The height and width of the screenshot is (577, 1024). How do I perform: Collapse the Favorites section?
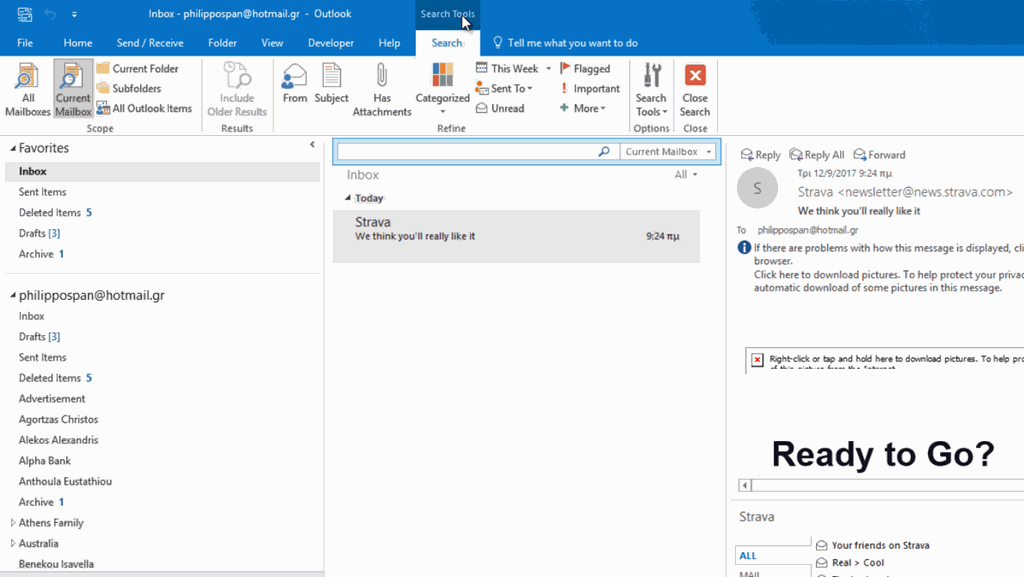12,149
